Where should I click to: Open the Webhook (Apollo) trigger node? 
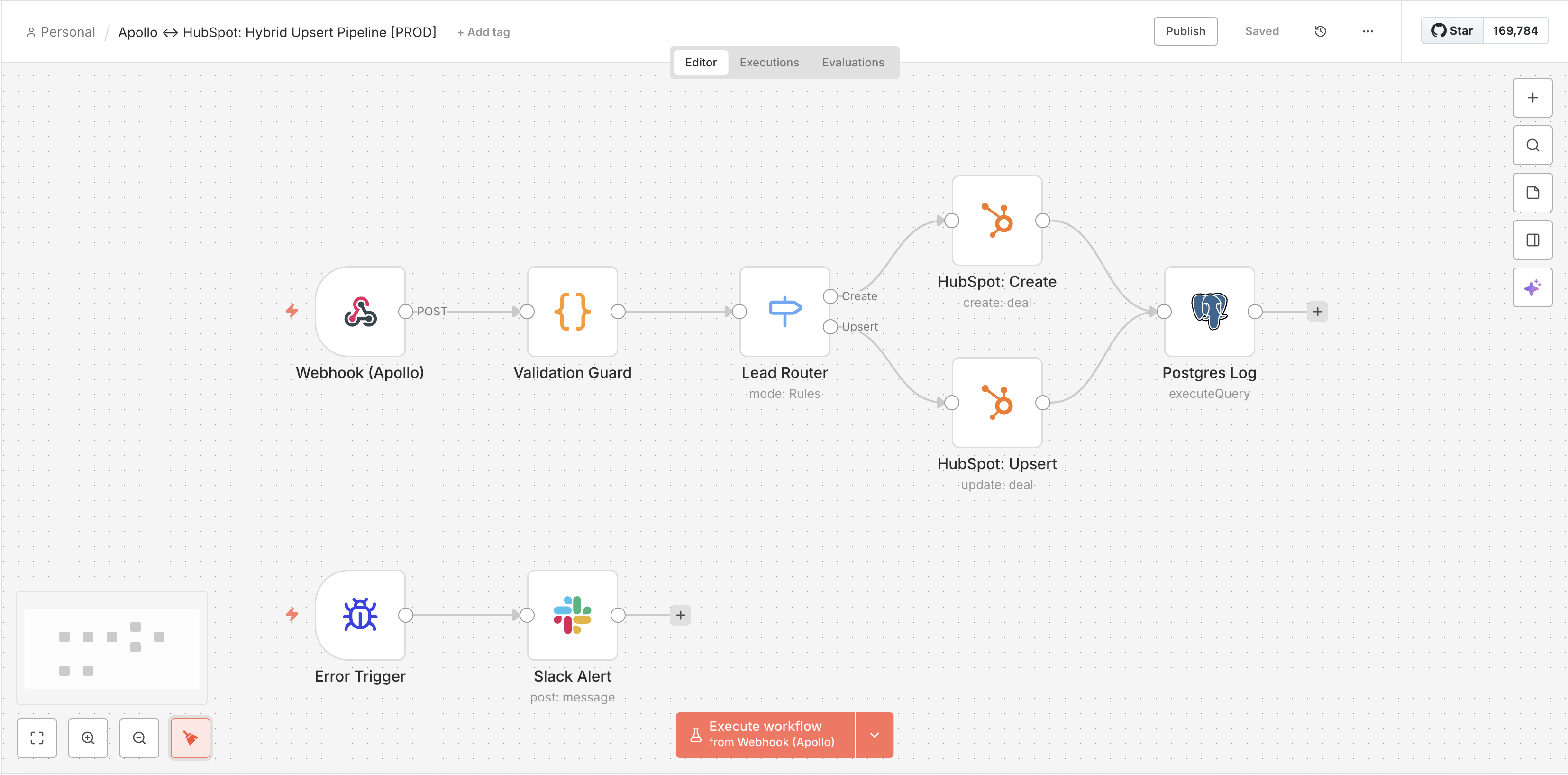pos(360,311)
